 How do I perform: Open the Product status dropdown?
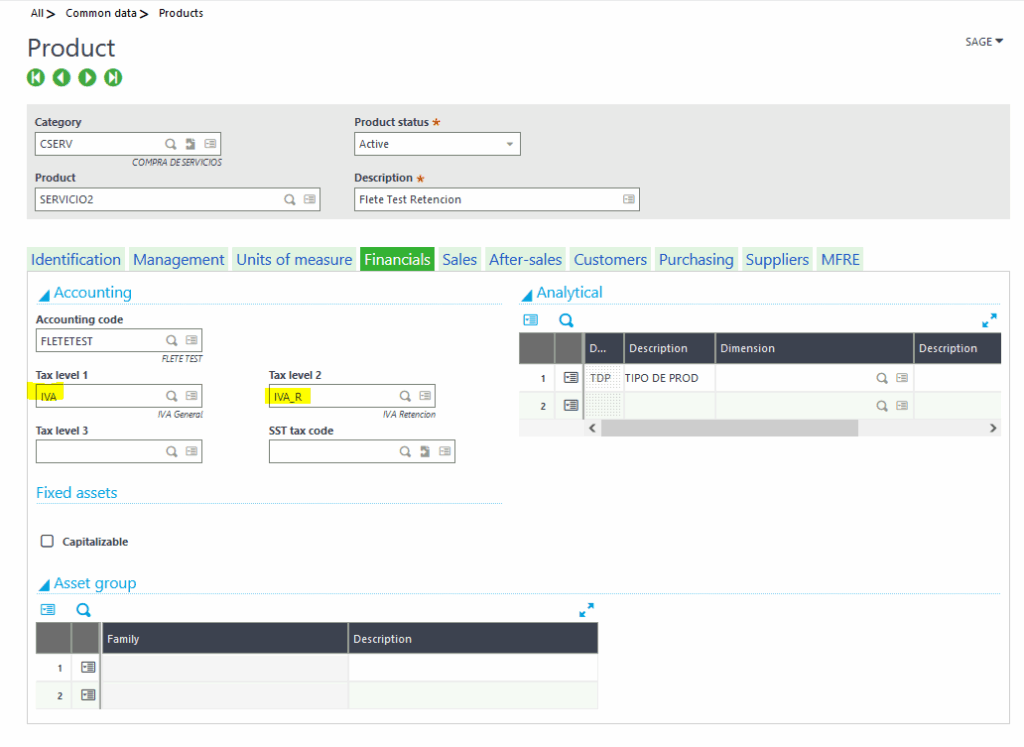(x=508, y=143)
